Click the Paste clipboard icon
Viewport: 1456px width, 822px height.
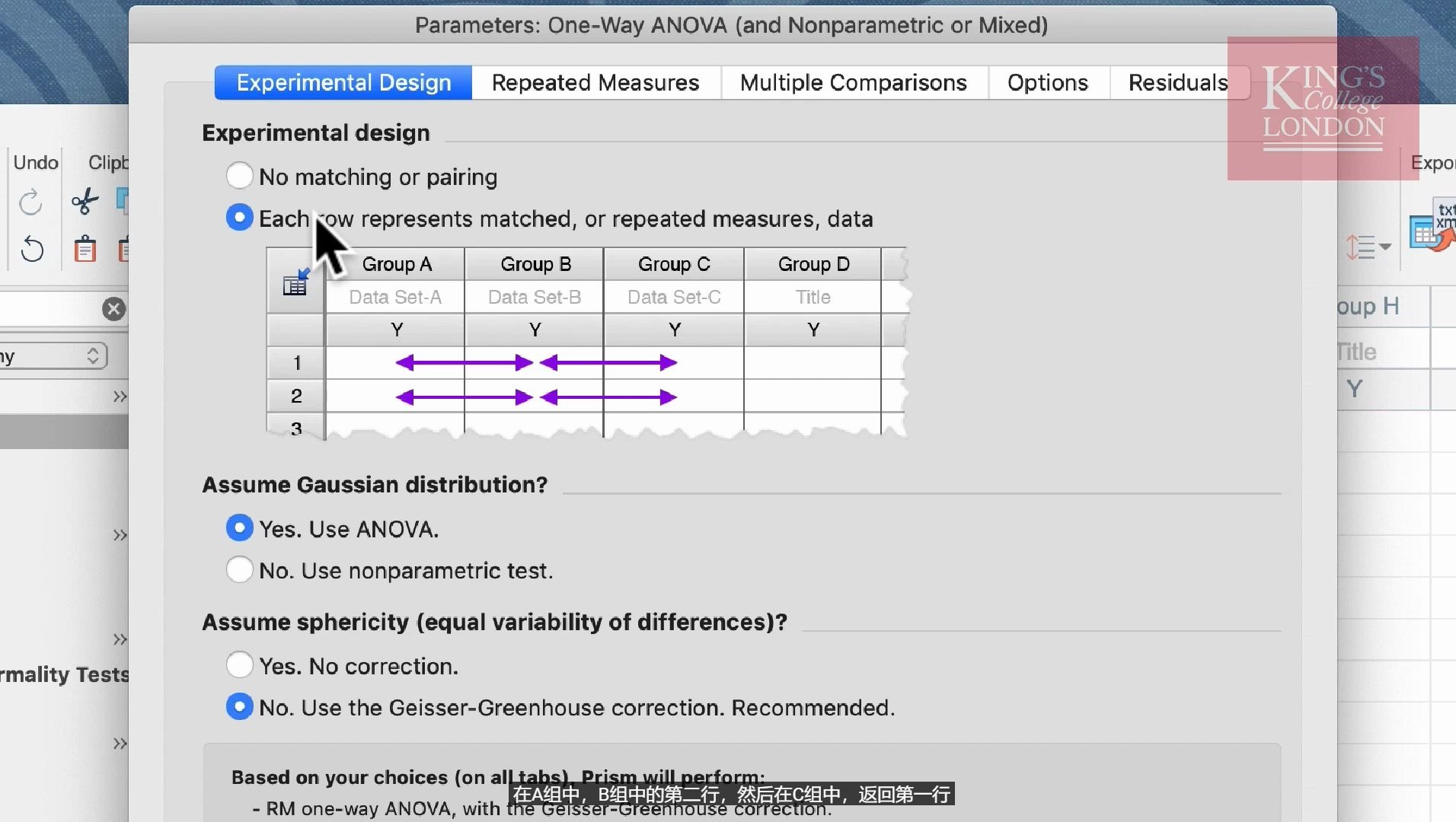[85, 249]
